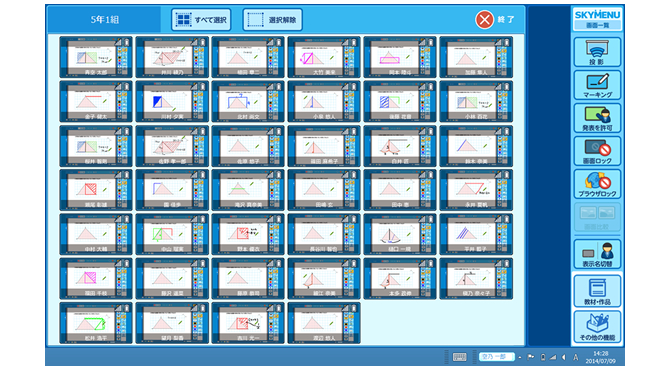Switch display names with 表示名切替
This screenshot has width=670, height=370.
click(x=597, y=254)
